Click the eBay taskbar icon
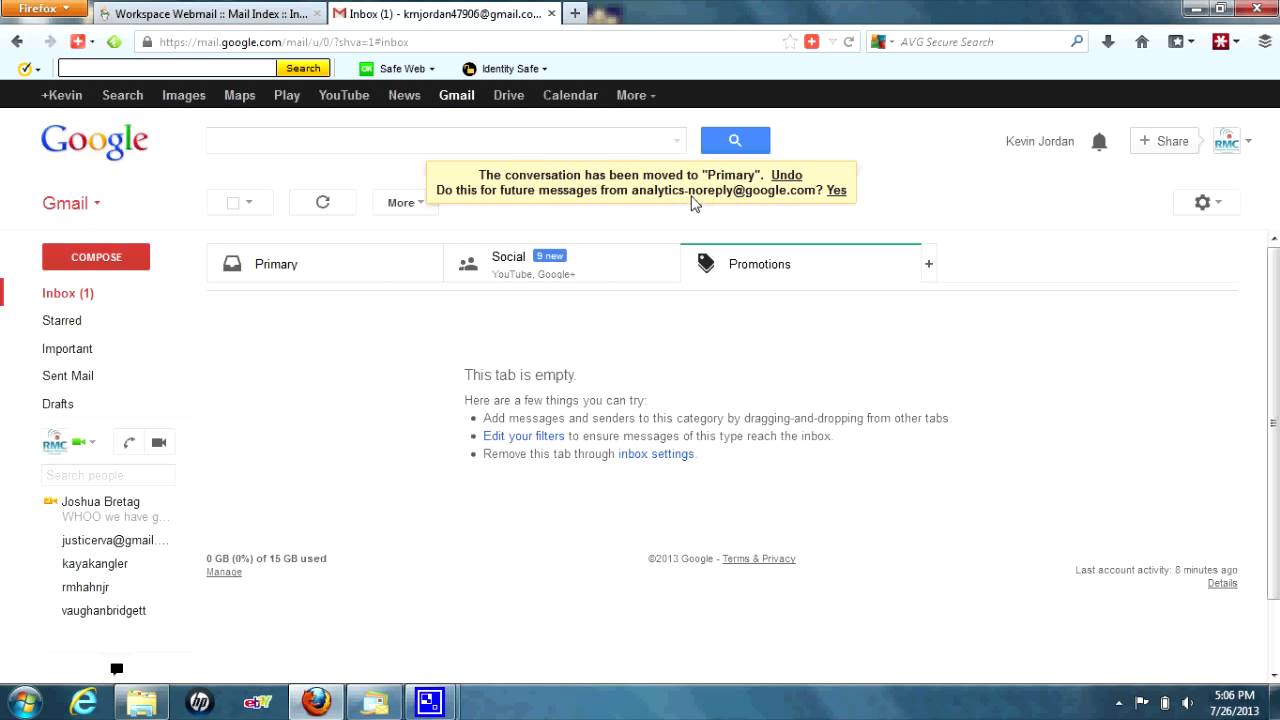The width and height of the screenshot is (1280, 720). pos(258,702)
